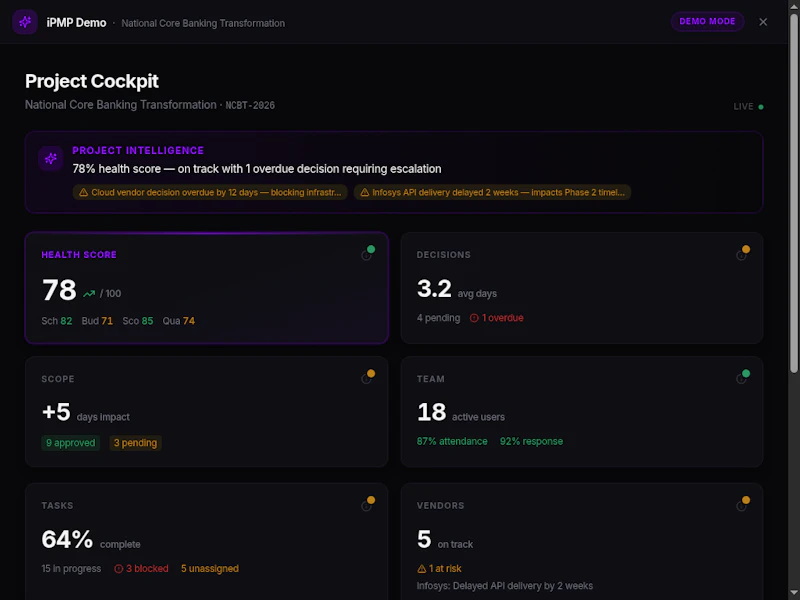Click the green LIVE status dot

[x=761, y=107]
